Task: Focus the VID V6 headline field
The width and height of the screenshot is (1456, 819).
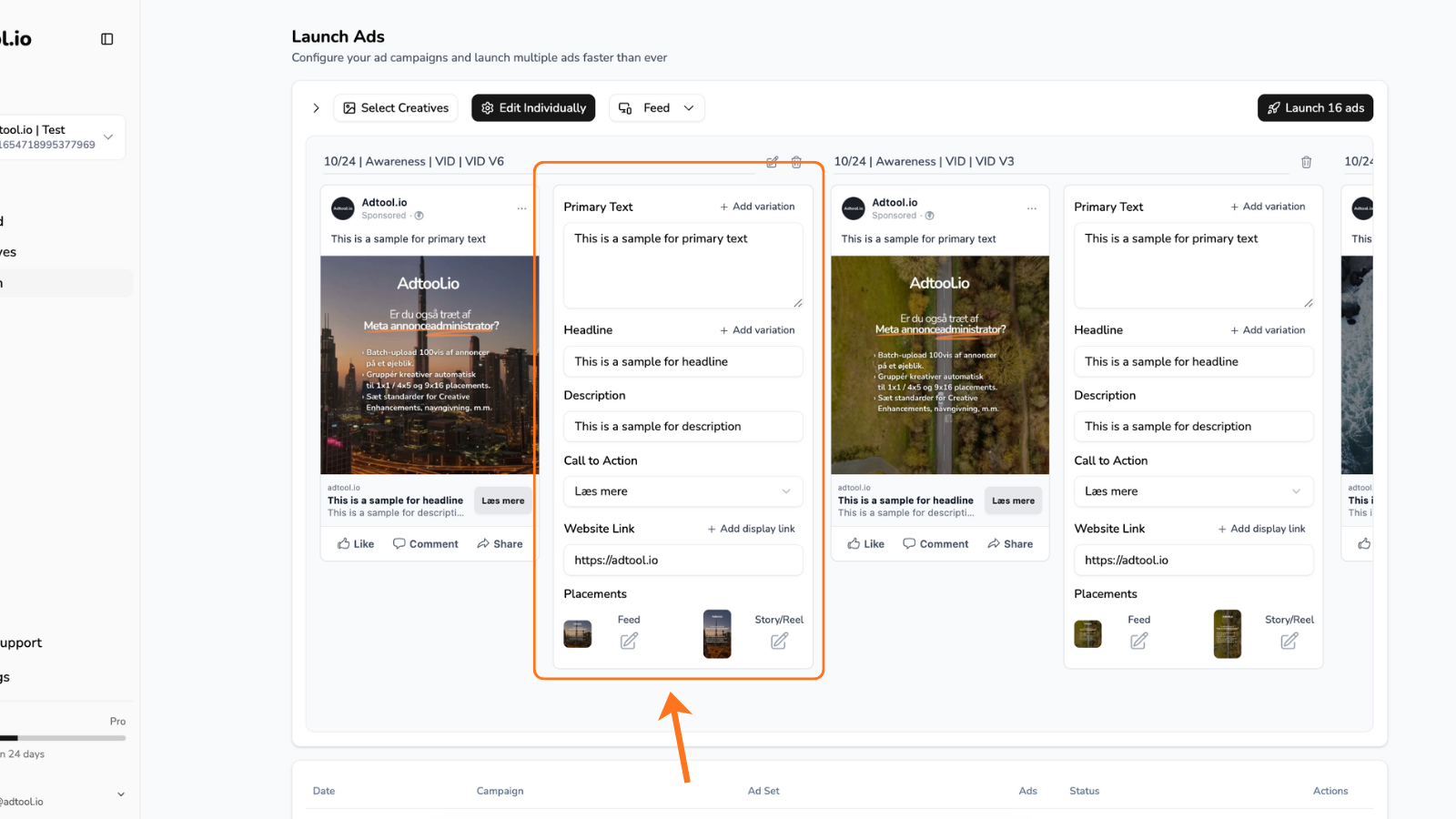Action: [683, 361]
